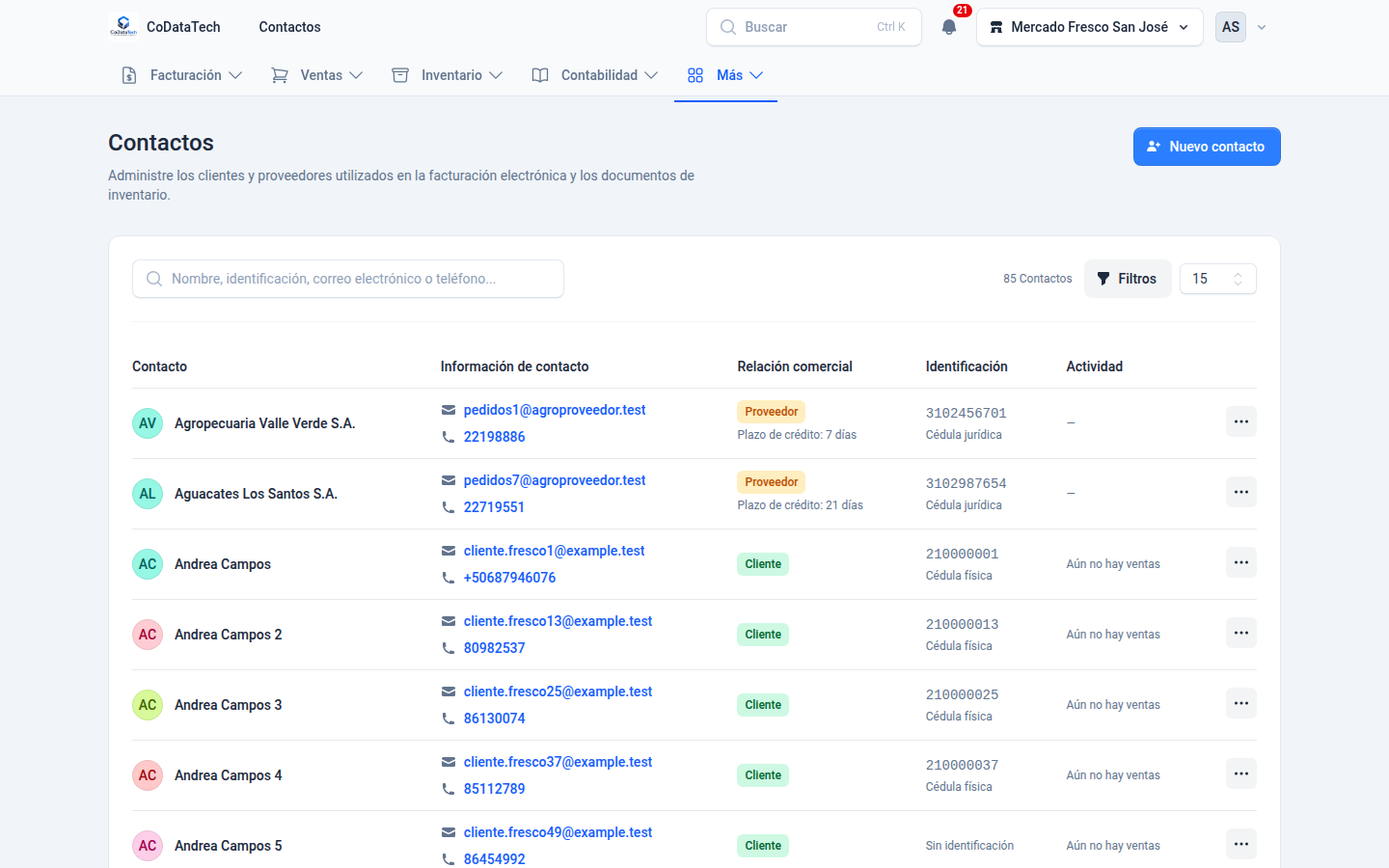The height and width of the screenshot is (868, 1389).
Task: Click the Cliente badge for Andrea Campos 3
Action: click(x=763, y=705)
